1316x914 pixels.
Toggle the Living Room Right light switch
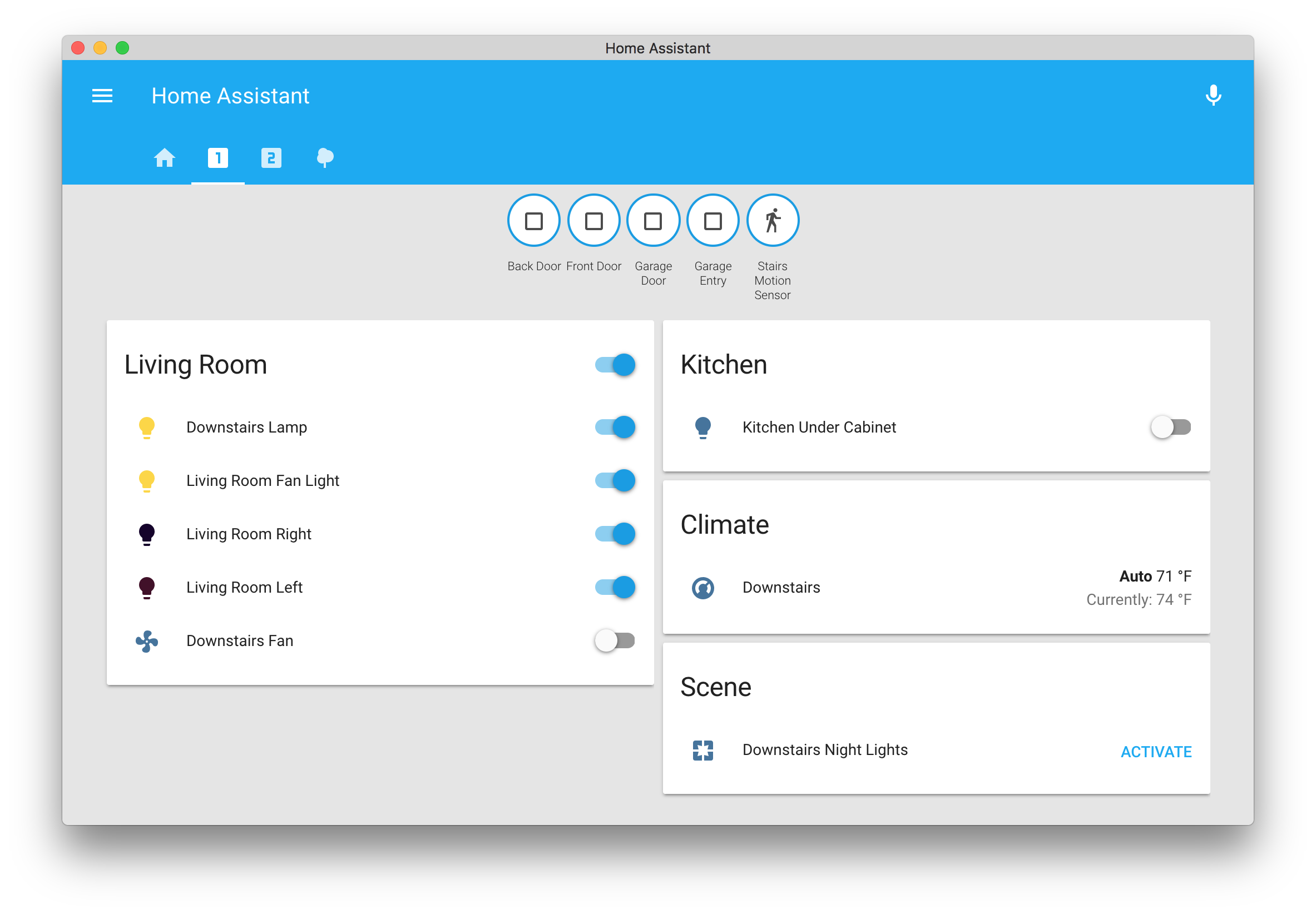[x=615, y=534]
